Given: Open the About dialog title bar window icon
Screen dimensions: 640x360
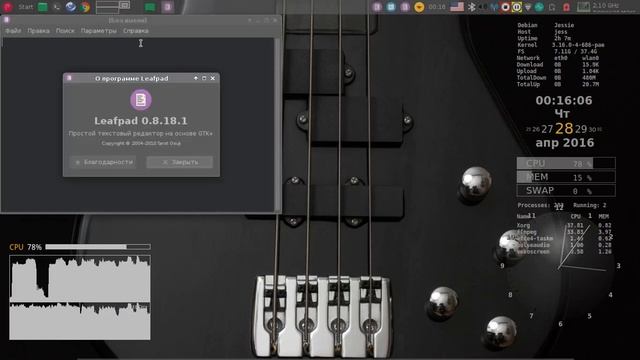Looking at the screenshot, I should tap(69, 78).
